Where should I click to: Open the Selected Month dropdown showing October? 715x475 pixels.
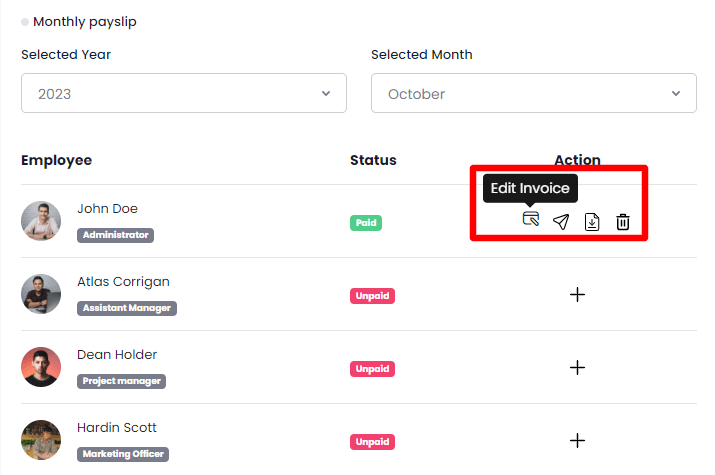(x=533, y=94)
